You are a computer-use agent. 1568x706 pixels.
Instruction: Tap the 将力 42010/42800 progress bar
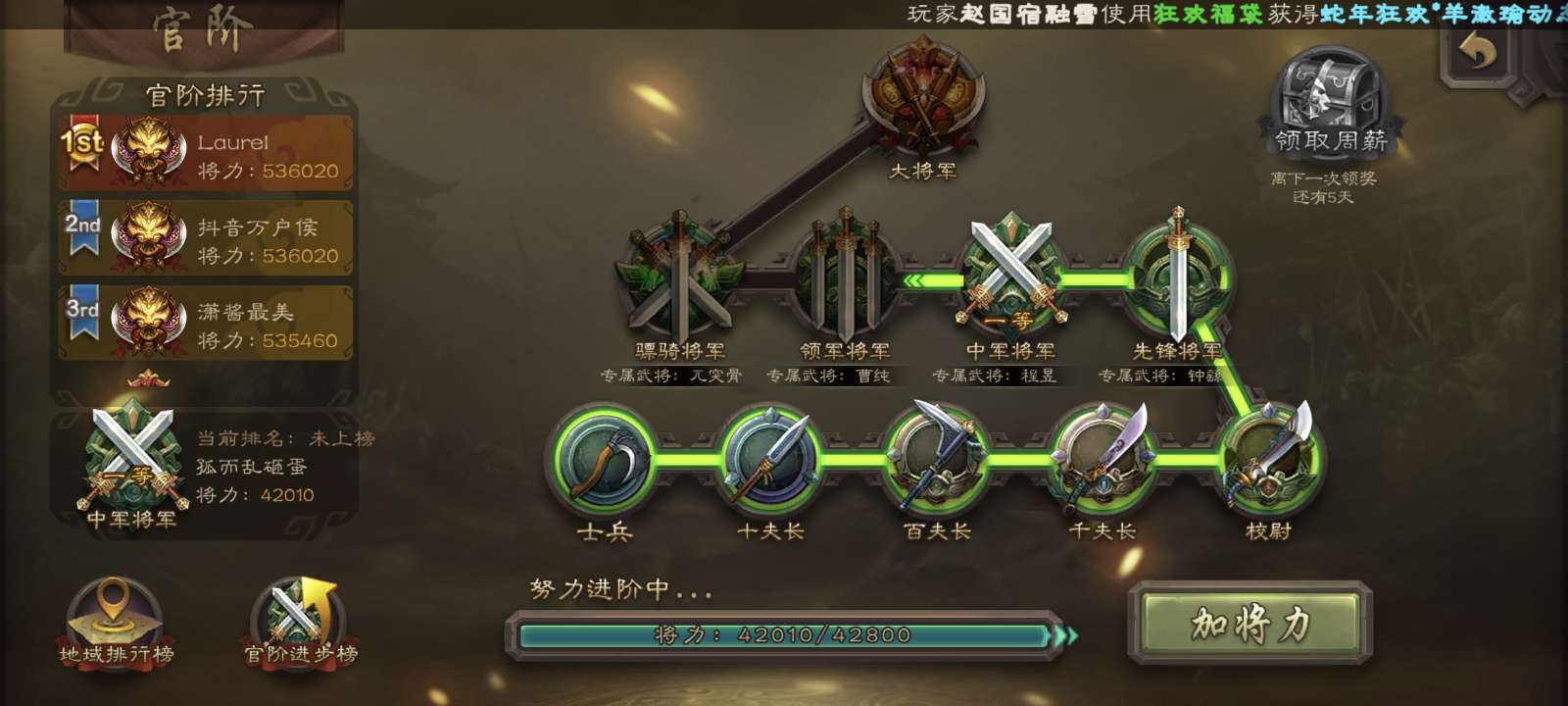(x=784, y=635)
